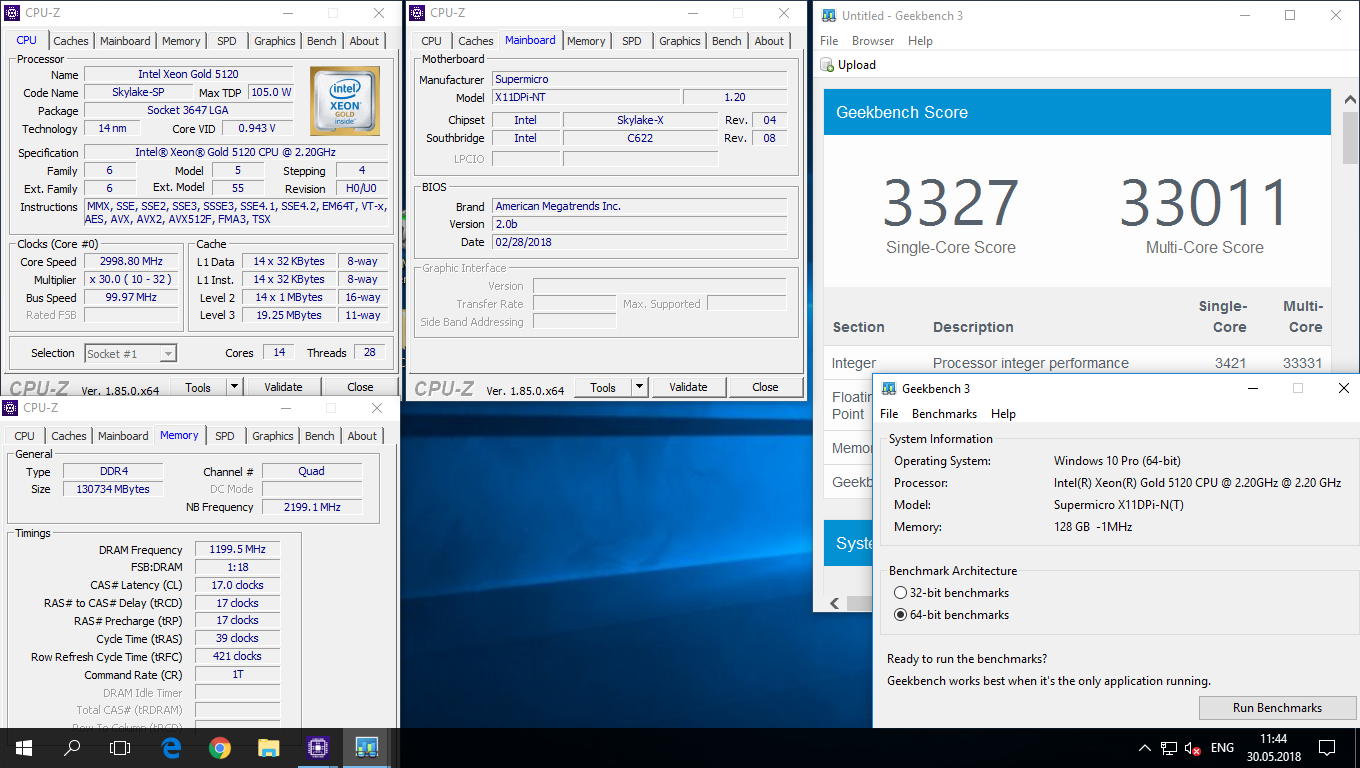The width and height of the screenshot is (1360, 768).
Task: Click Single-Core Score 3327
Action: [950, 203]
